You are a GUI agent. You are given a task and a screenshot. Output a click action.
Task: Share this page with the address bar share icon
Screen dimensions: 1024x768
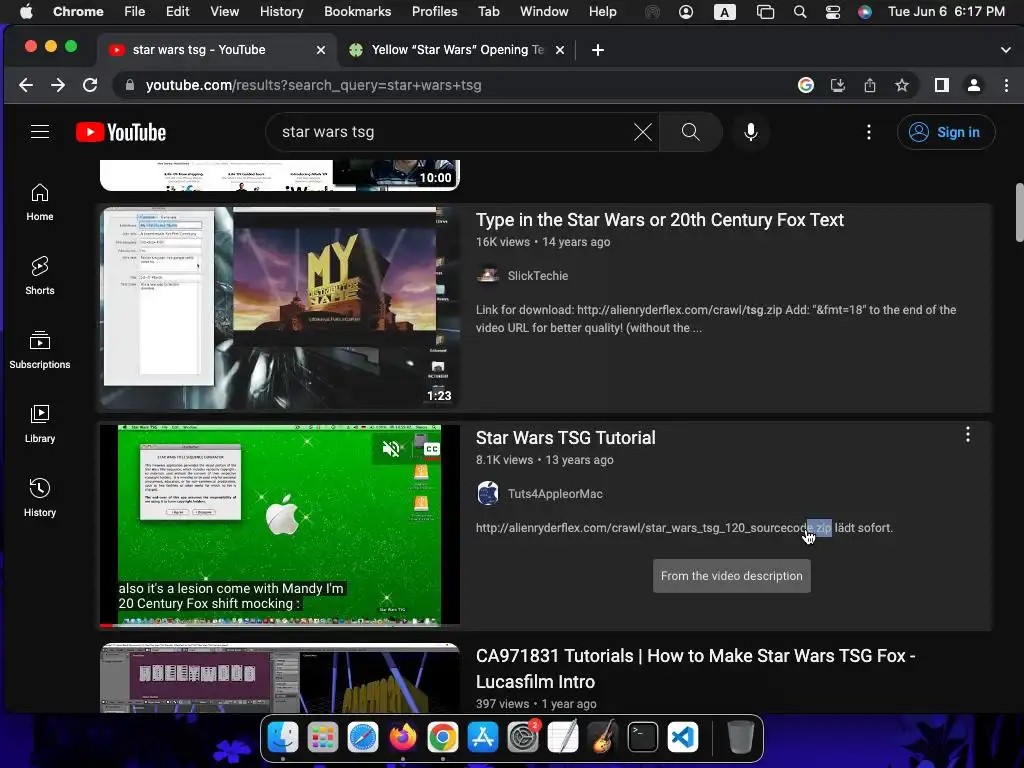(869, 85)
